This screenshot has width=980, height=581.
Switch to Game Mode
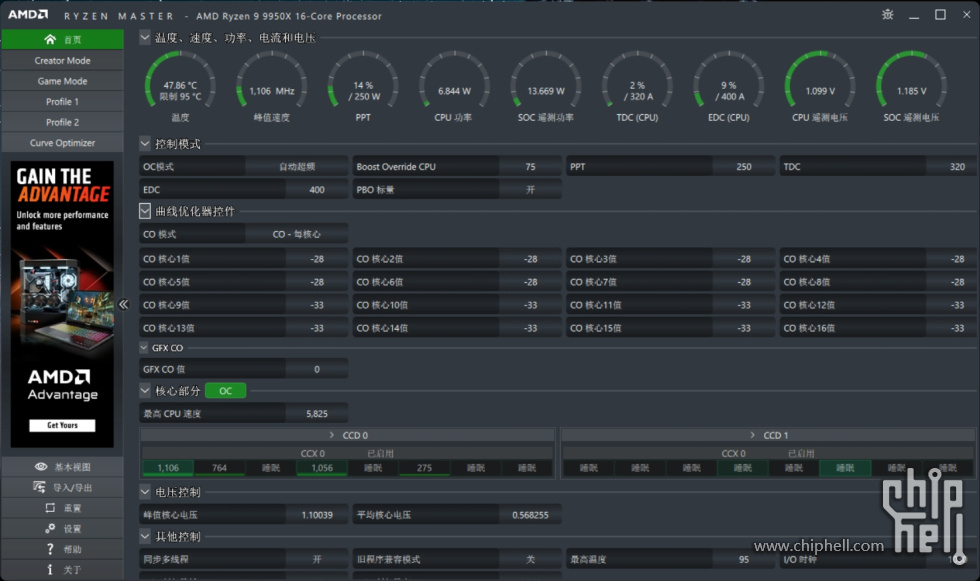pyautogui.click(x=62, y=81)
